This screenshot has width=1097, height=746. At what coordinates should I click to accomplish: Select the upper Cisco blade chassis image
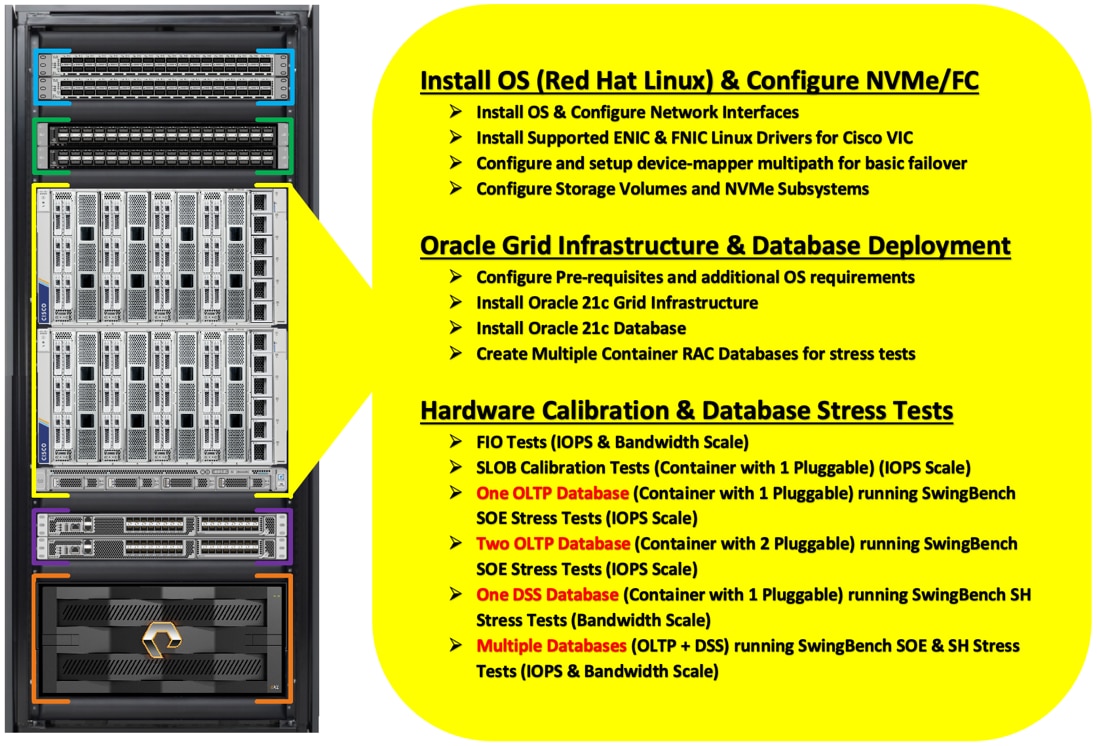tap(162, 257)
